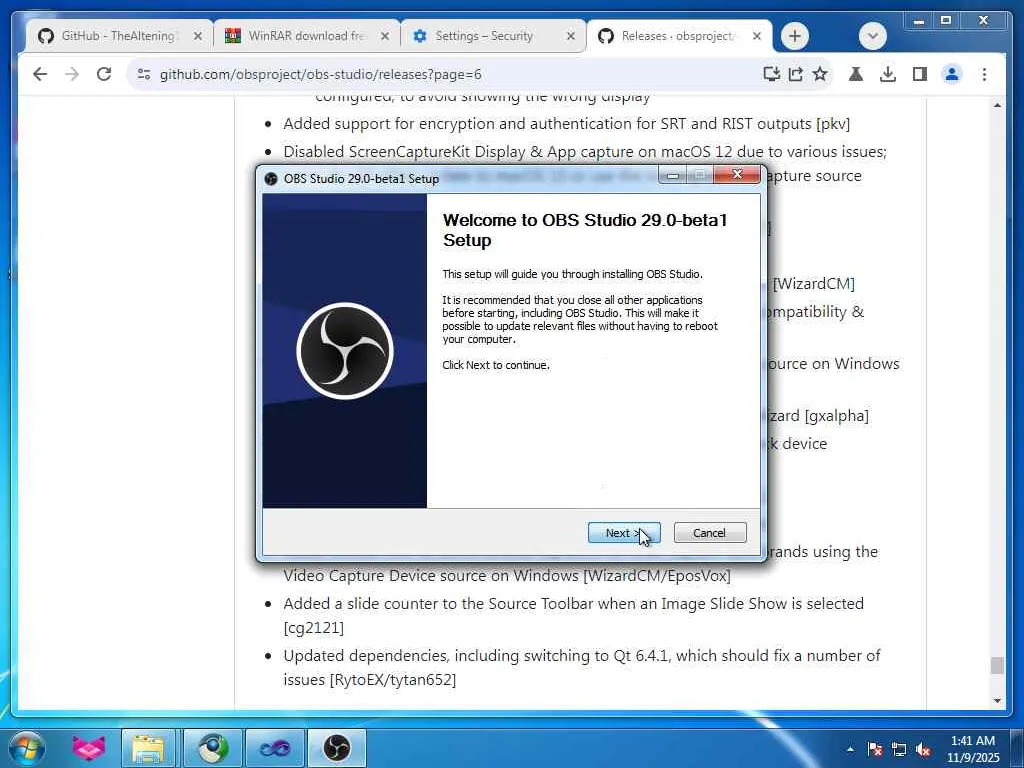Cancel the OBS Studio Setup wizard
Image resolution: width=1024 pixels, height=768 pixels.
(x=709, y=533)
